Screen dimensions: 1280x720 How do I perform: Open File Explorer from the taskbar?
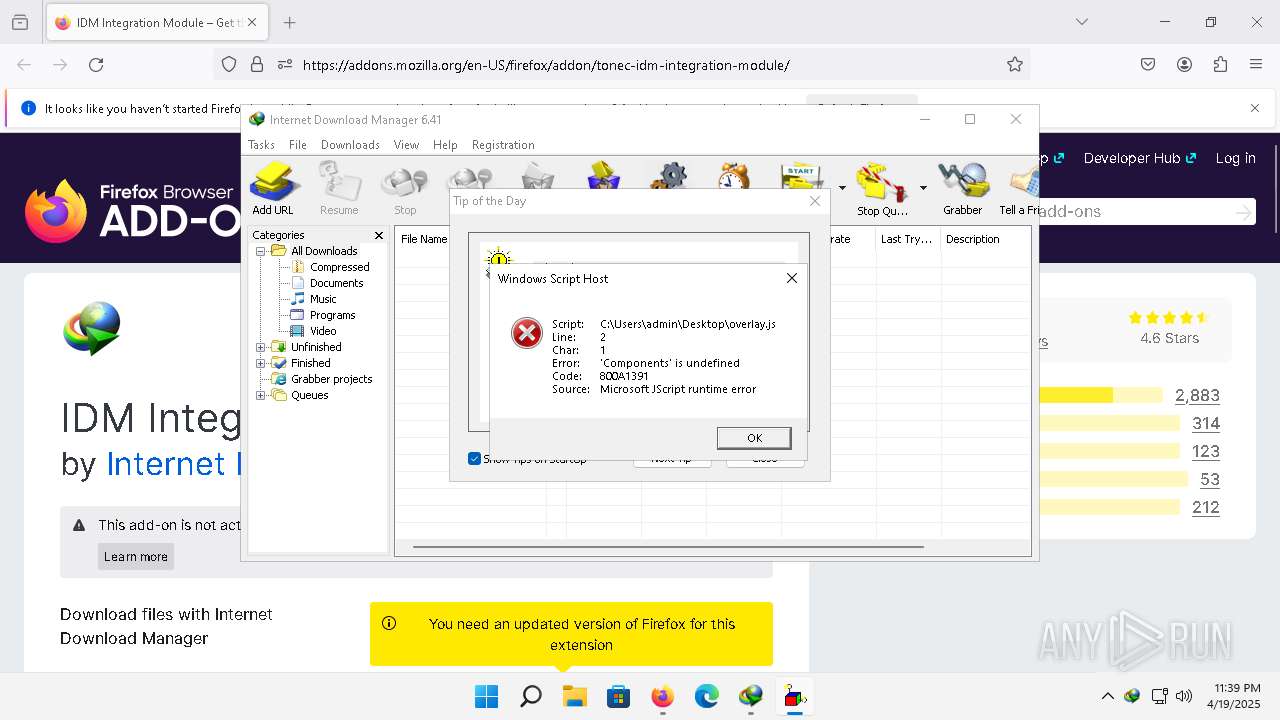click(x=574, y=697)
